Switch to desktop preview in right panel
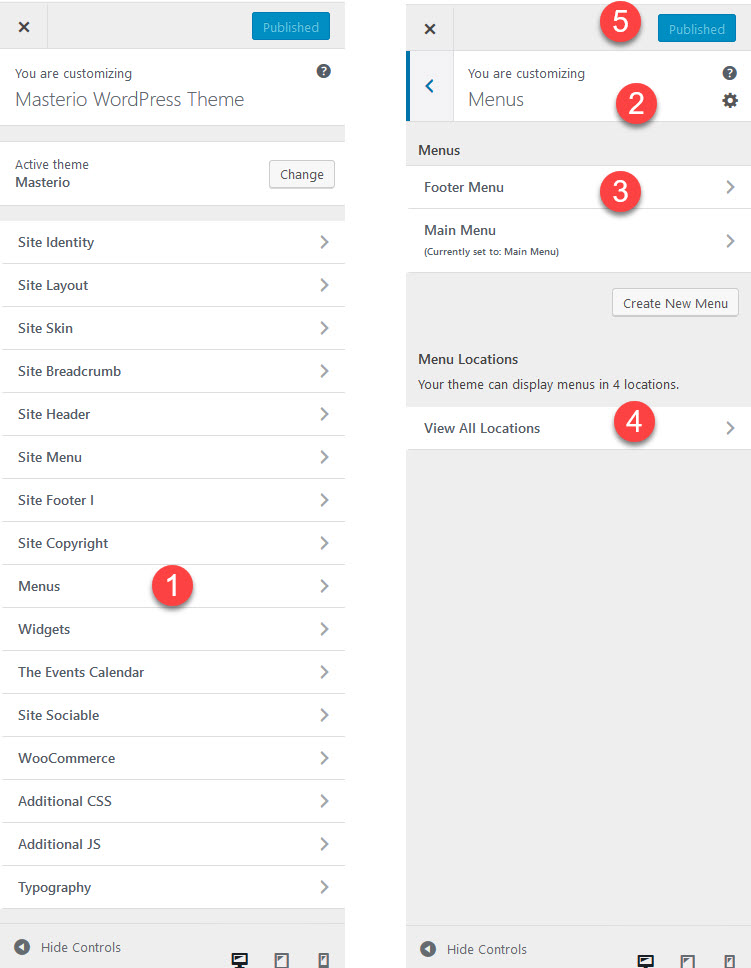The height and width of the screenshot is (968, 751). click(x=645, y=961)
